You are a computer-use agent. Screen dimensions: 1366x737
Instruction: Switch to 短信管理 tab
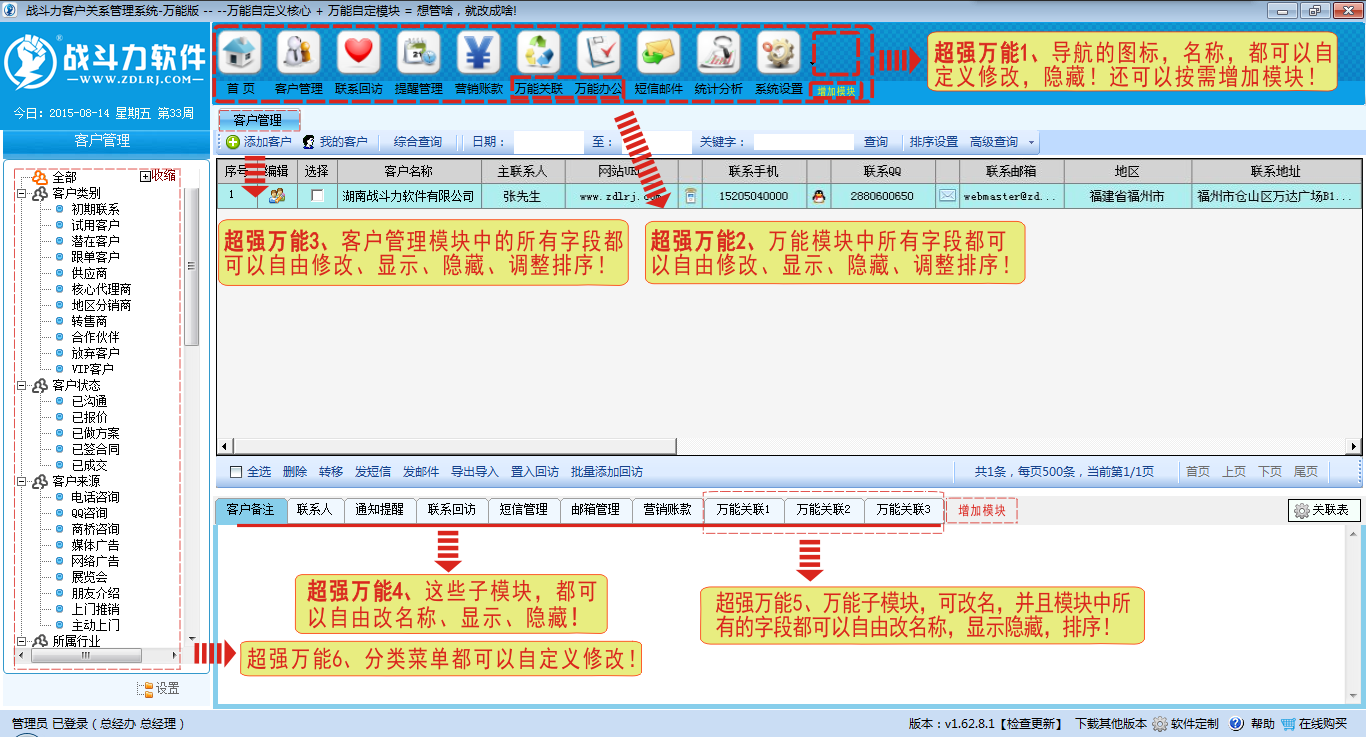click(524, 510)
